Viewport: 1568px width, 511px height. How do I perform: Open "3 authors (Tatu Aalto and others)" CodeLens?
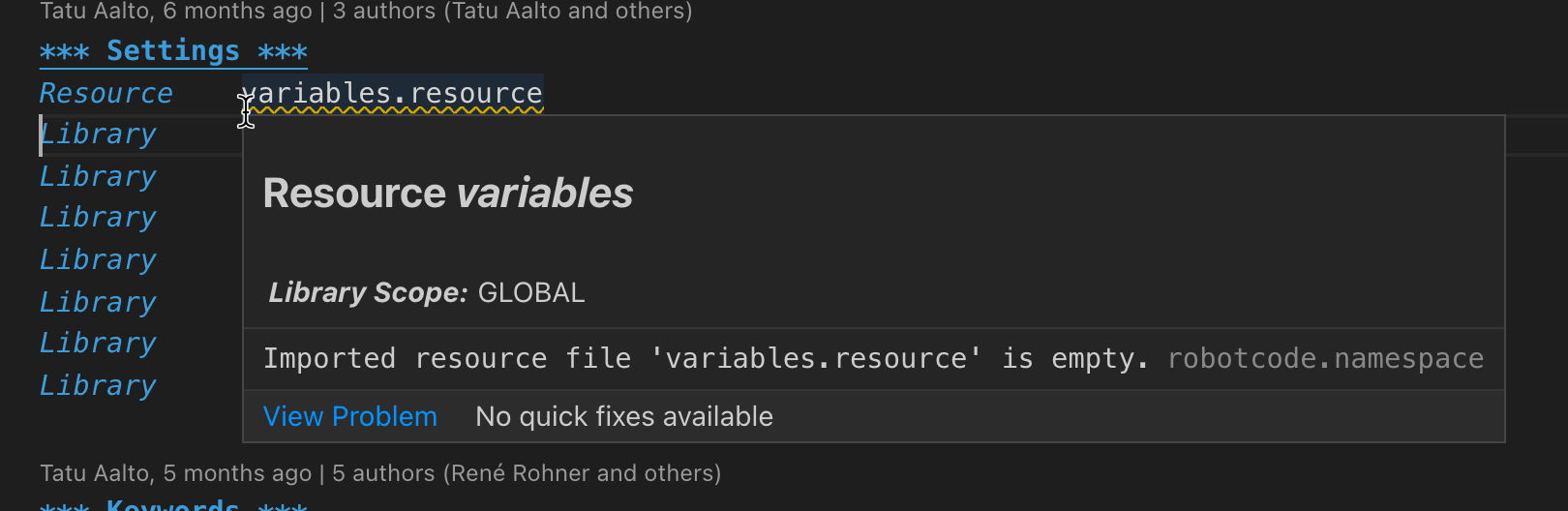point(512,12)
